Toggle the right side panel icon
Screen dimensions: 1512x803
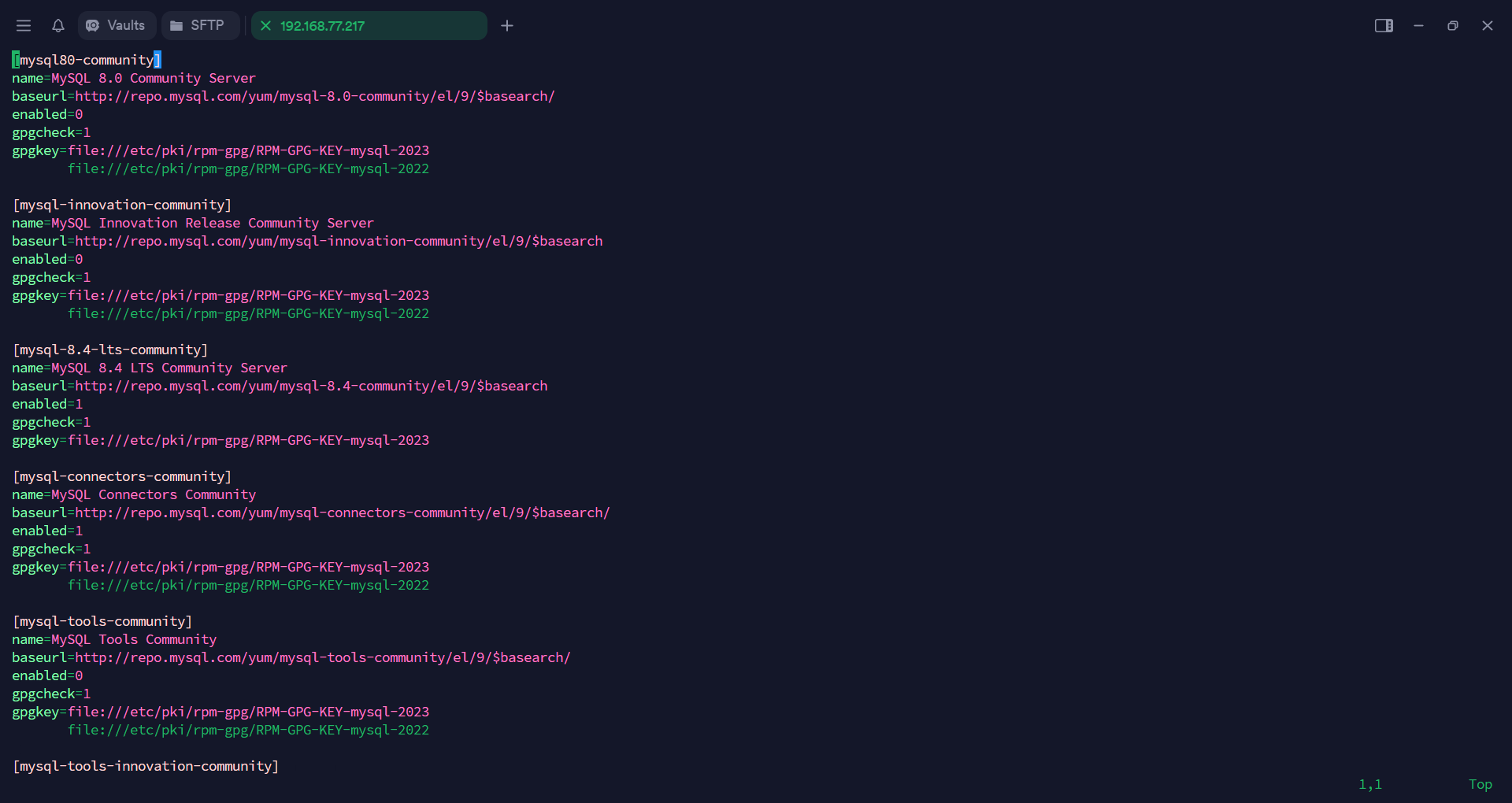pyautogui.click(x=1384, y=25)
